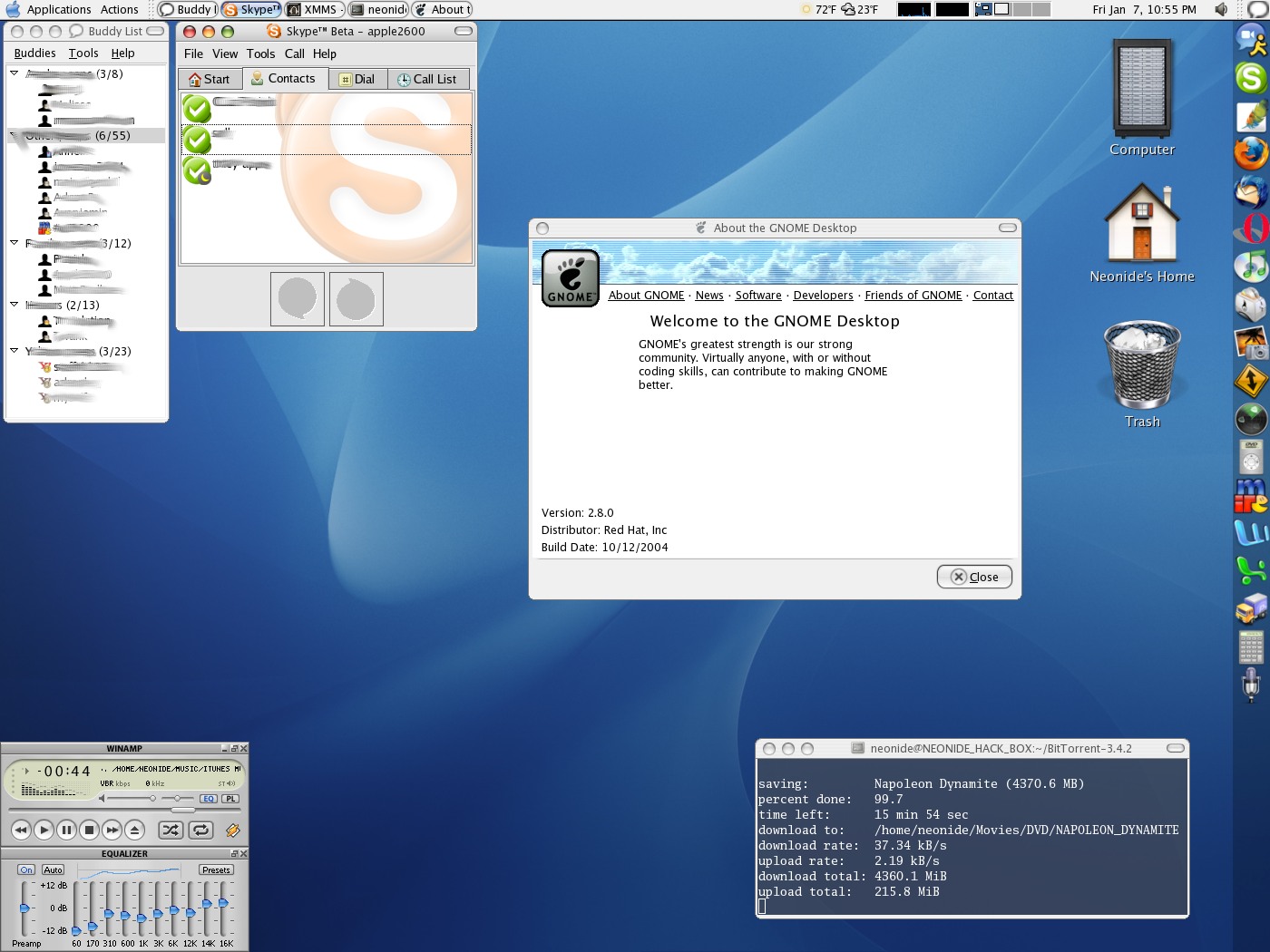The width and height of the screenshot is (1270, 952).
Task: Click the Winamp volume slider
Action: click(132, 799)
